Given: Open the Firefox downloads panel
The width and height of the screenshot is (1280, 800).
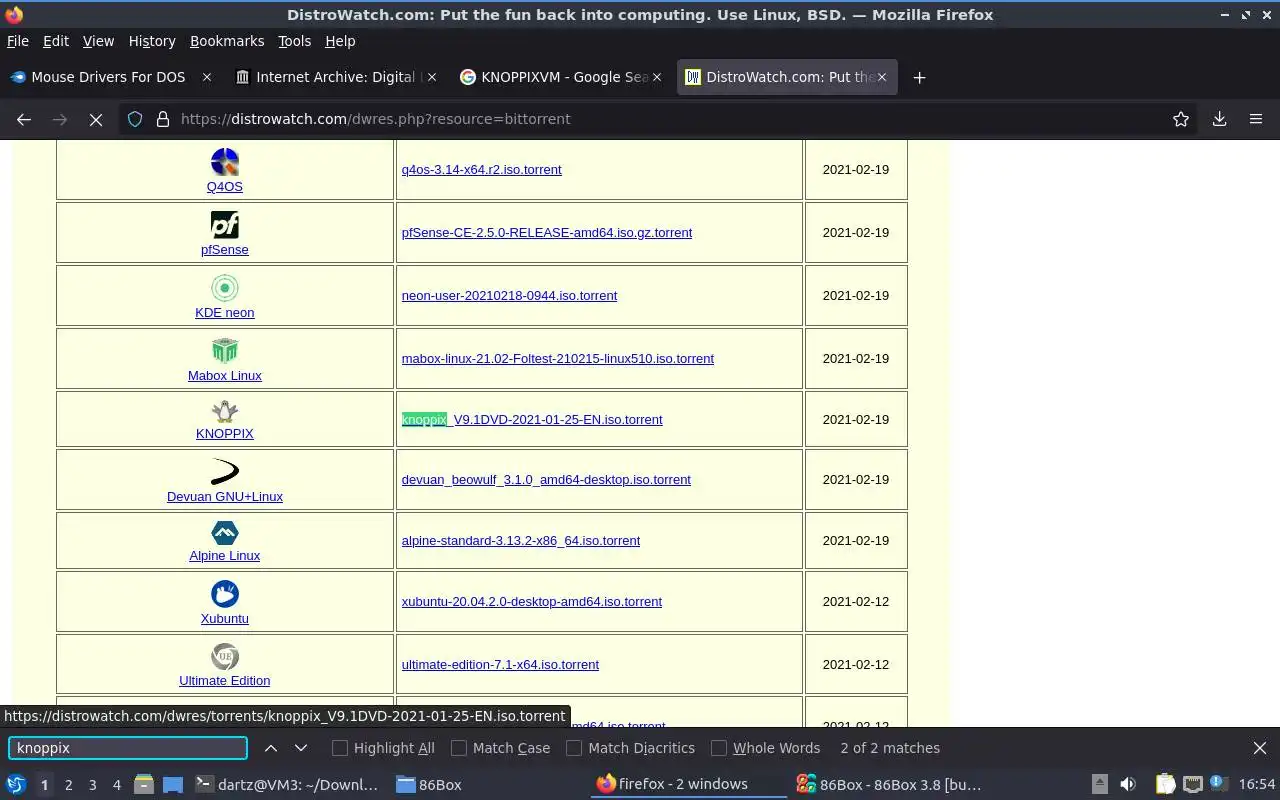Looking at the screenshot, I should click(x=1220, y=119).
